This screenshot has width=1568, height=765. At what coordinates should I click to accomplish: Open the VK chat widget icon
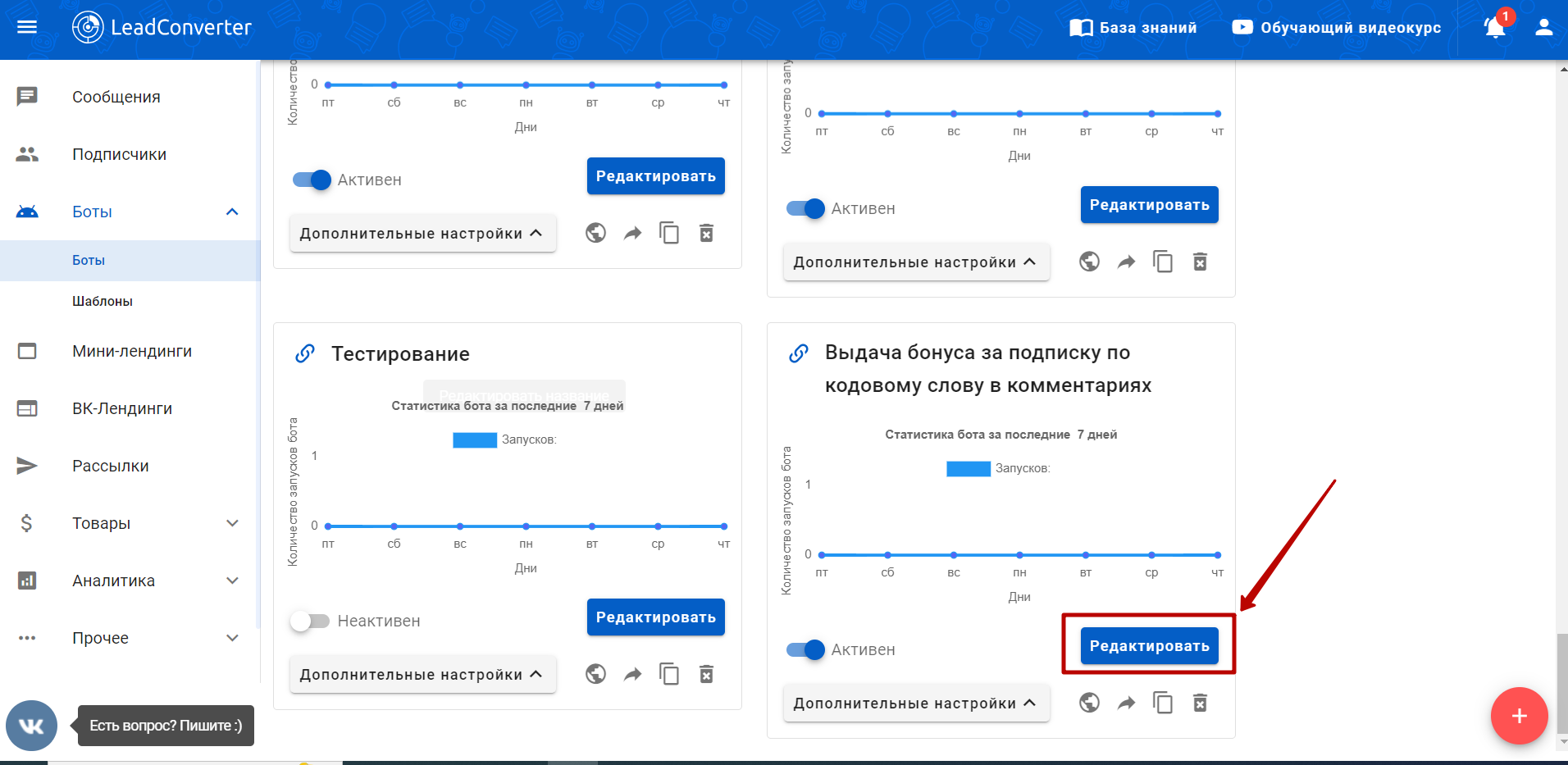point(31,726)
